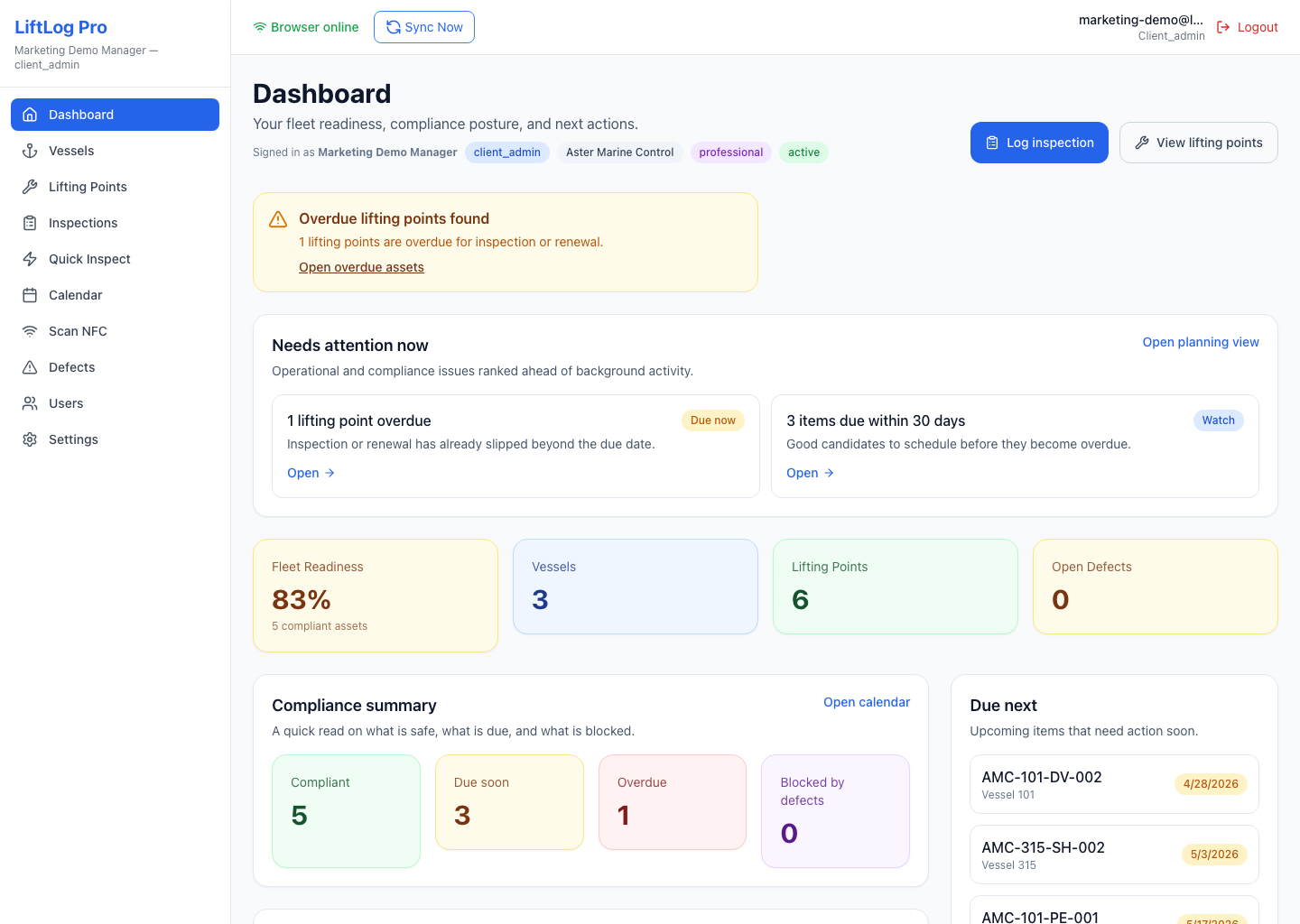Select the Dashboard nav item

(115, 115)
